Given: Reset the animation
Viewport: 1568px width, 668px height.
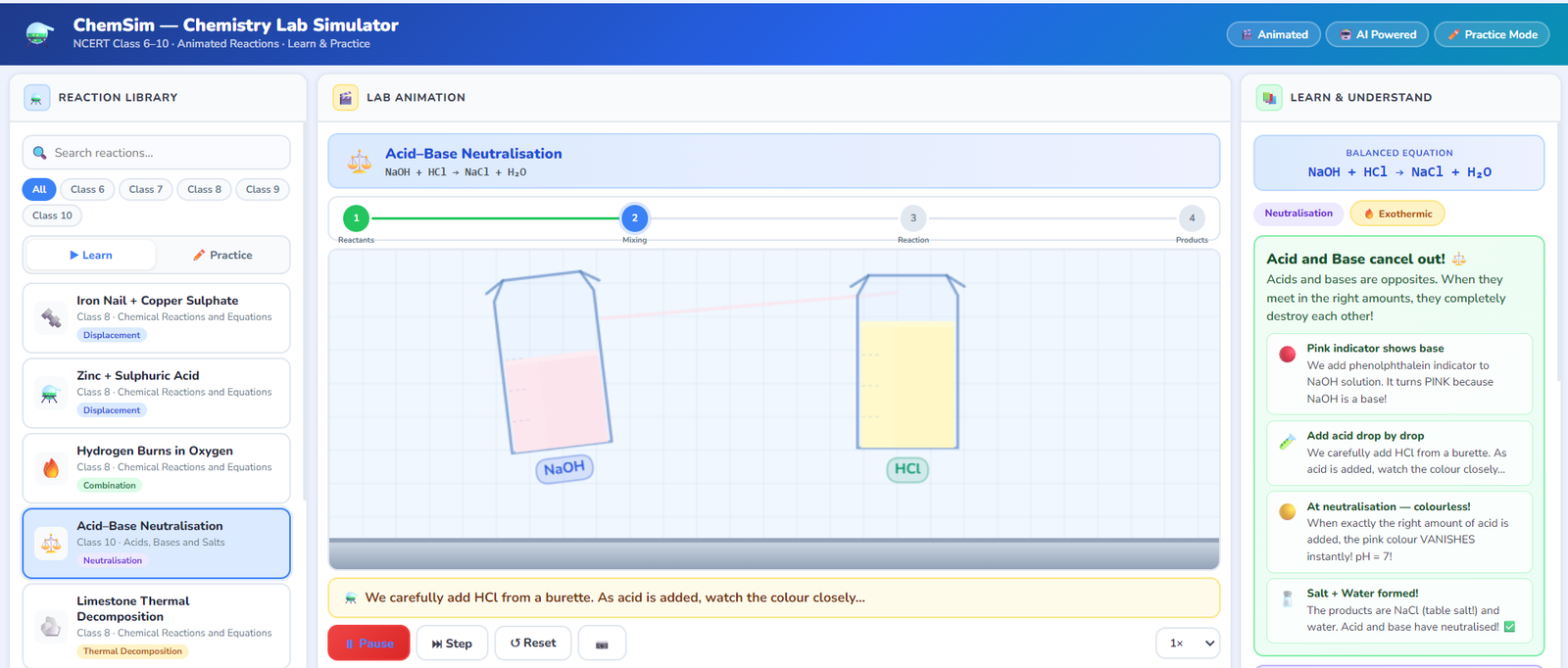Looking at the screenshot, I should click(533, 644).
